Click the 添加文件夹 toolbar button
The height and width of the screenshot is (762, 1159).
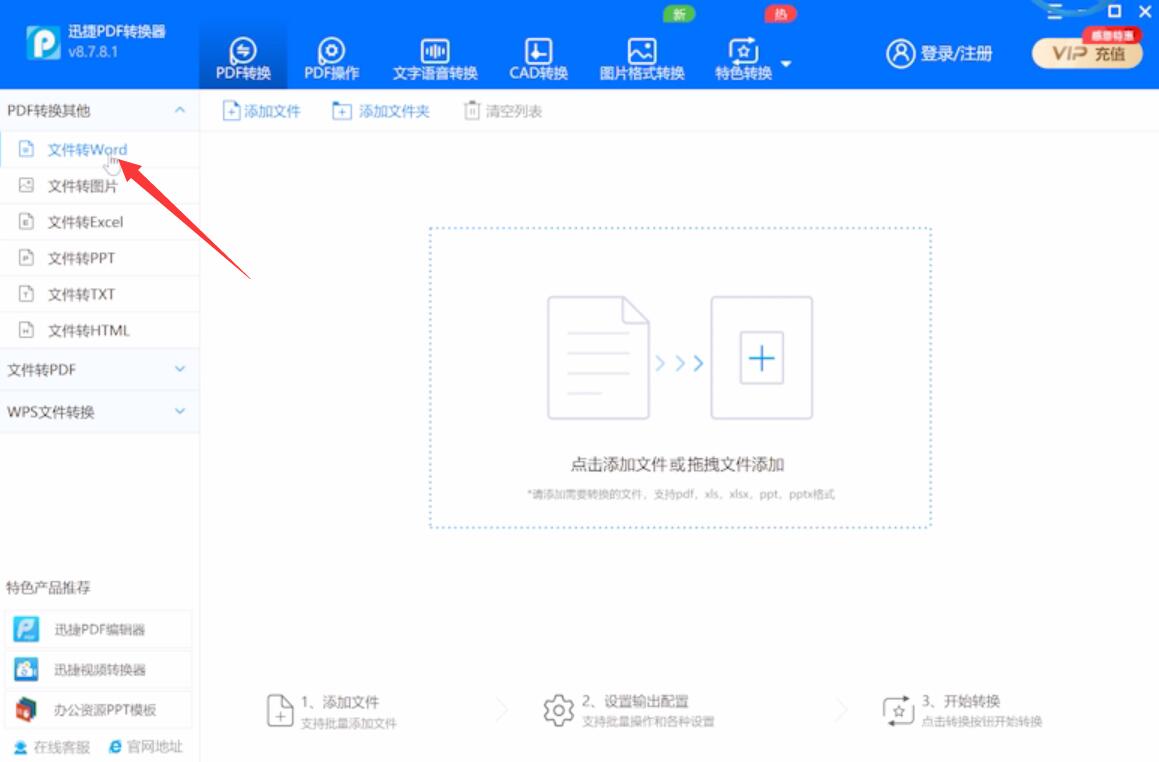[381, 111]
